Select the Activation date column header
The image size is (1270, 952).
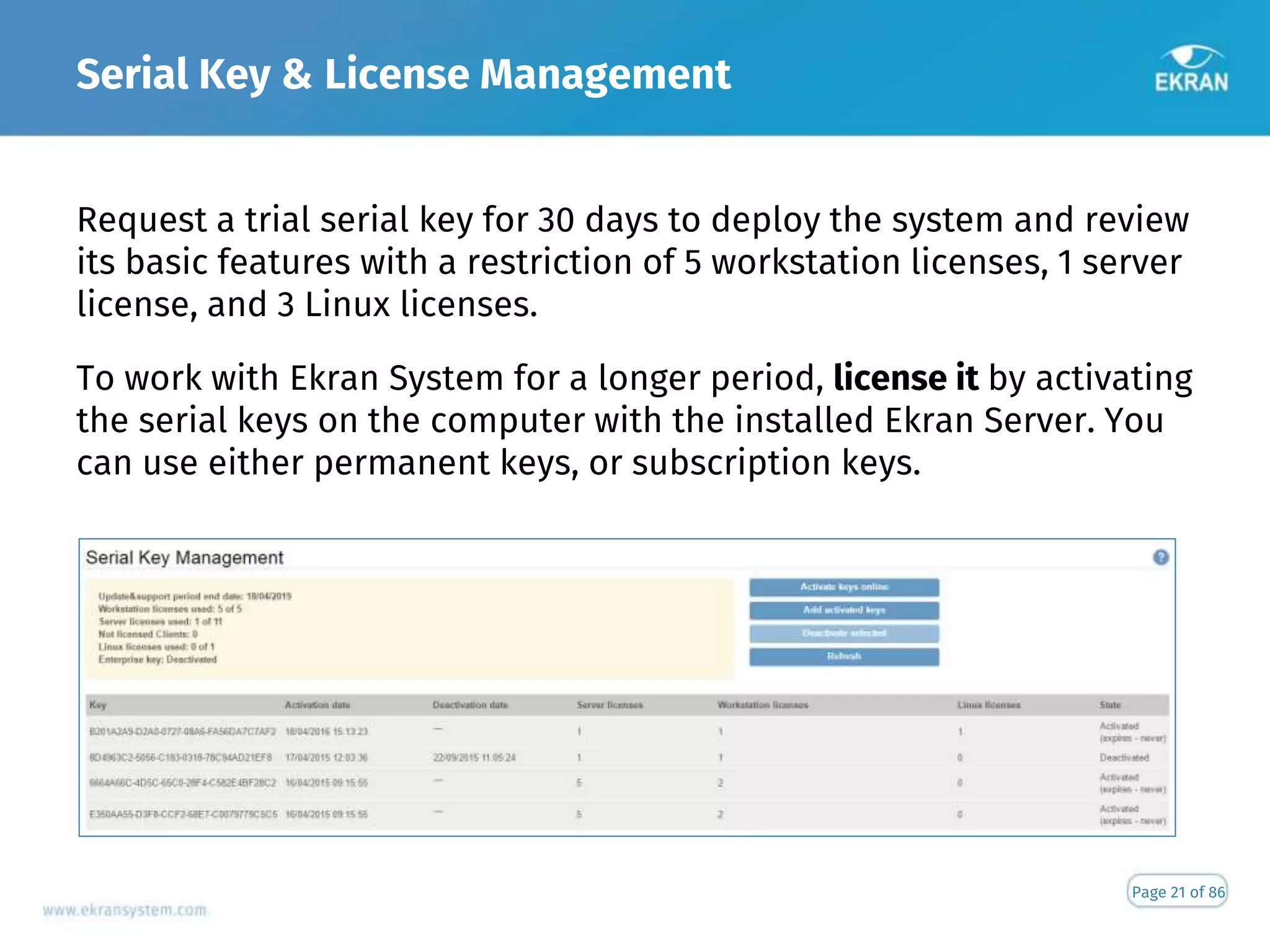[x=317, y=705]
